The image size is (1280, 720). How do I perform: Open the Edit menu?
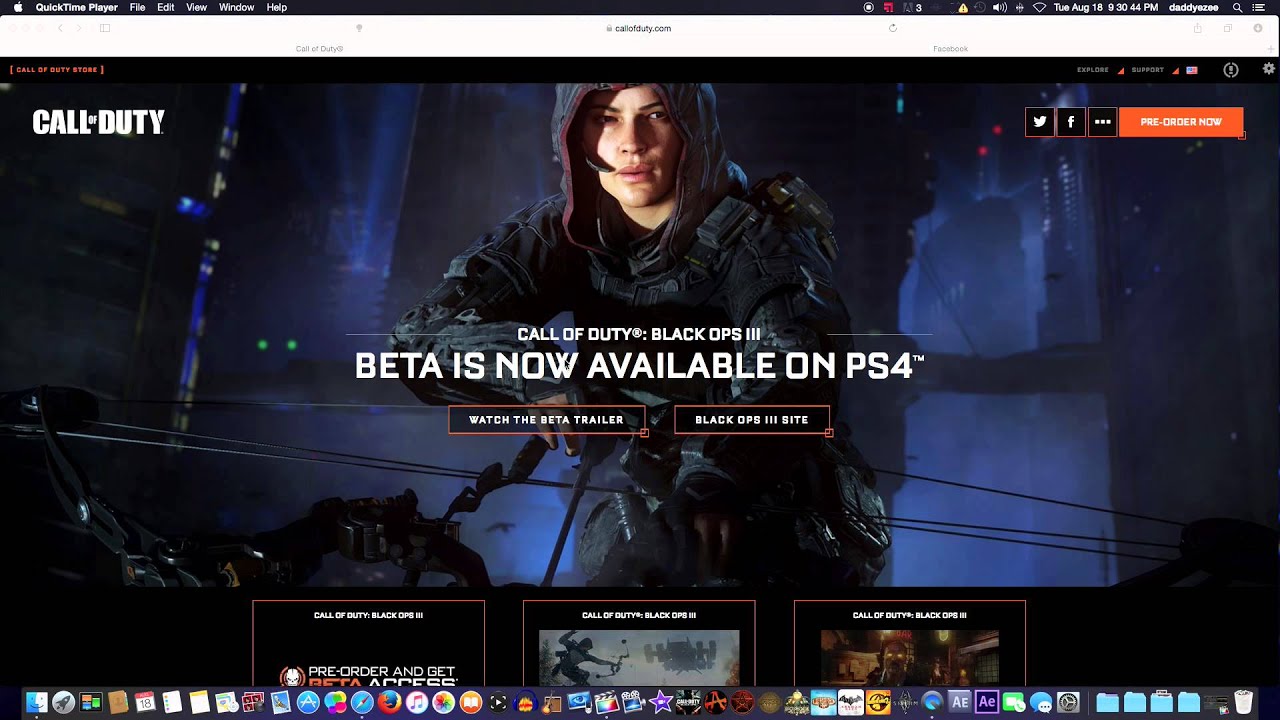click(x=166, y=7)
